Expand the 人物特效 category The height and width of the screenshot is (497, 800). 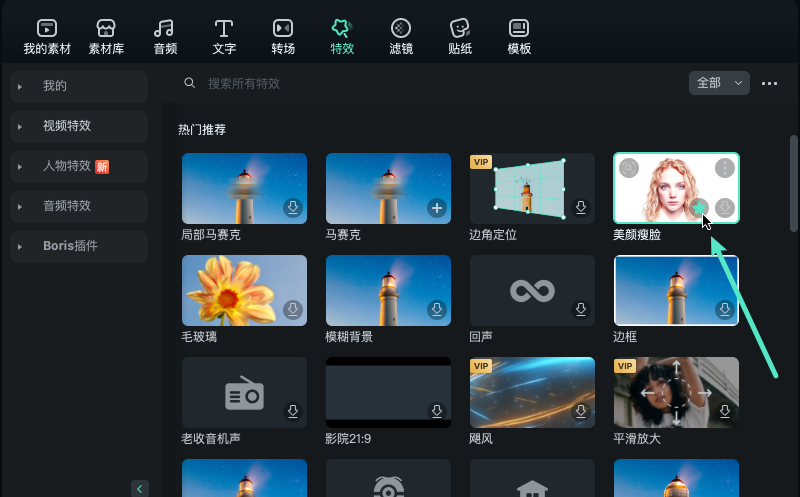(x=79, y=166)
